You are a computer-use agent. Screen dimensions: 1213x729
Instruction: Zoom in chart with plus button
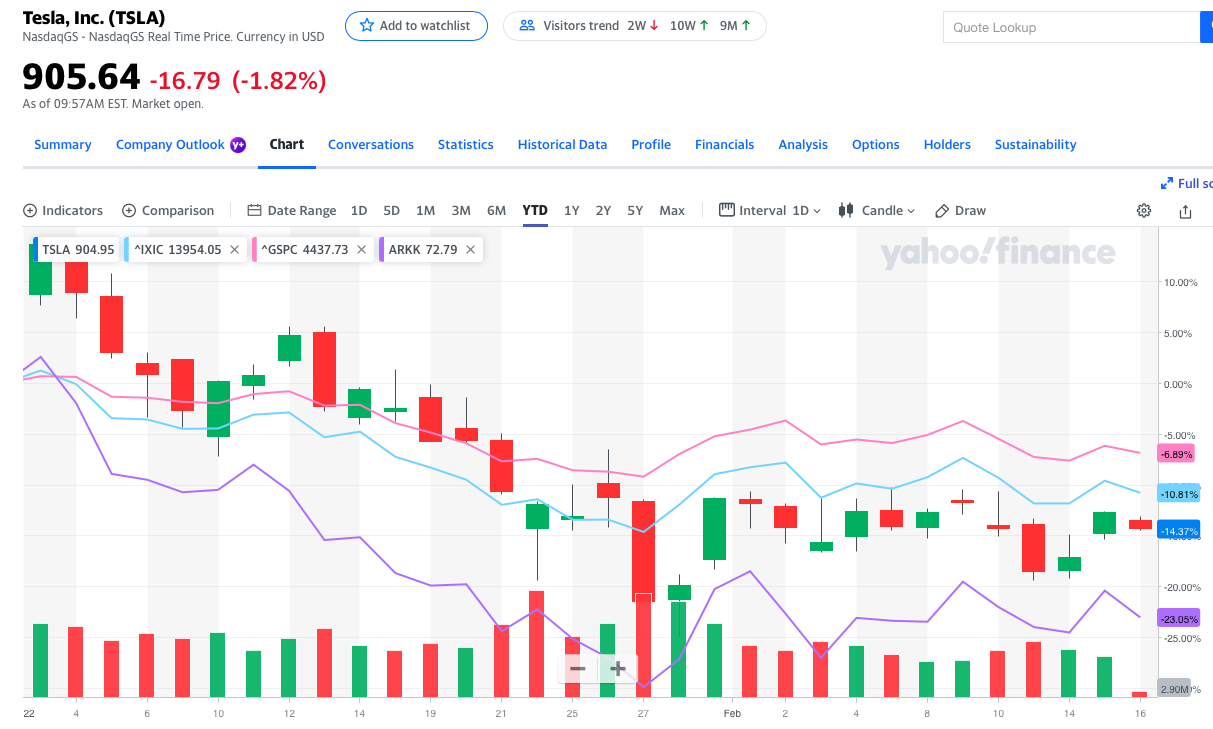click(x=618, y=668)
